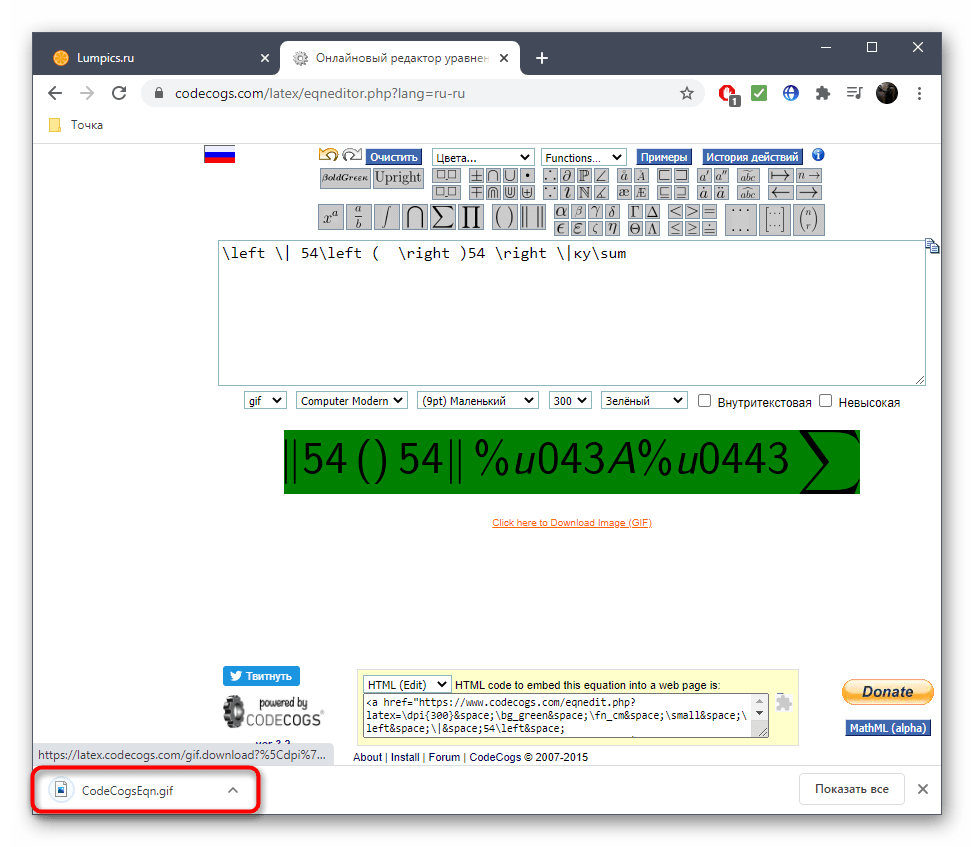The width and height of the screenshot is (974, 847).
Task: Toggle Upright font mode
Action: [x=398, y=178]
